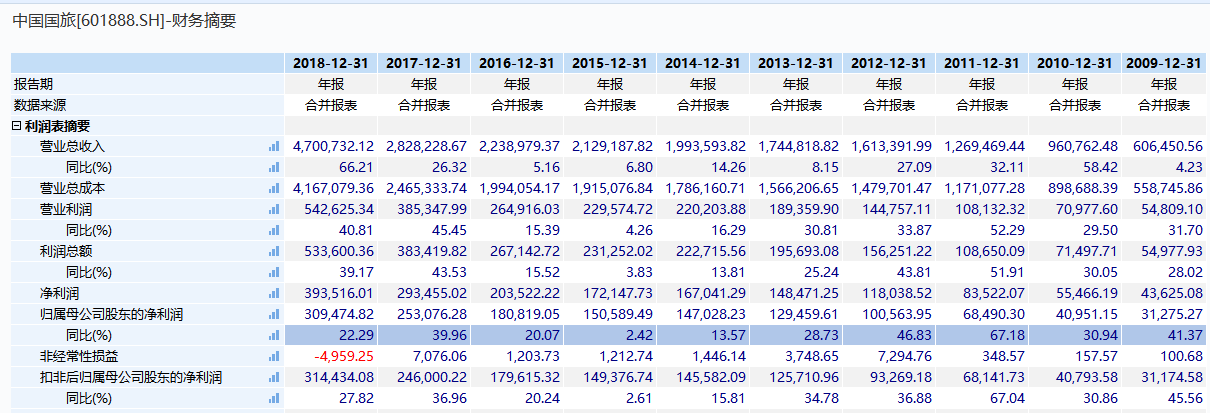This screenshot has height=413, width=1210.
Task: Open the chart icon for 营业总收入 row
Action: coord(274,146)
